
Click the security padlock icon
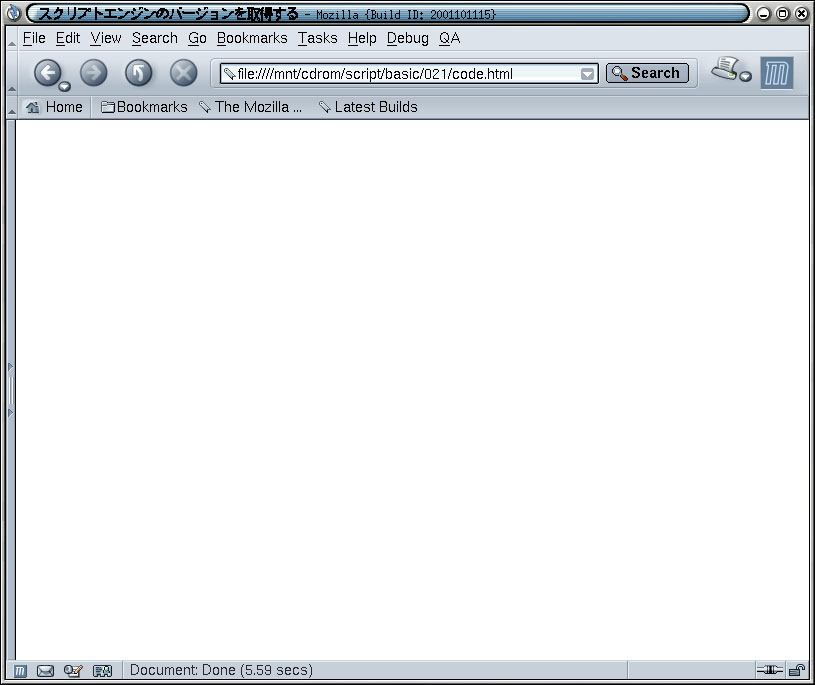(797, 670)
